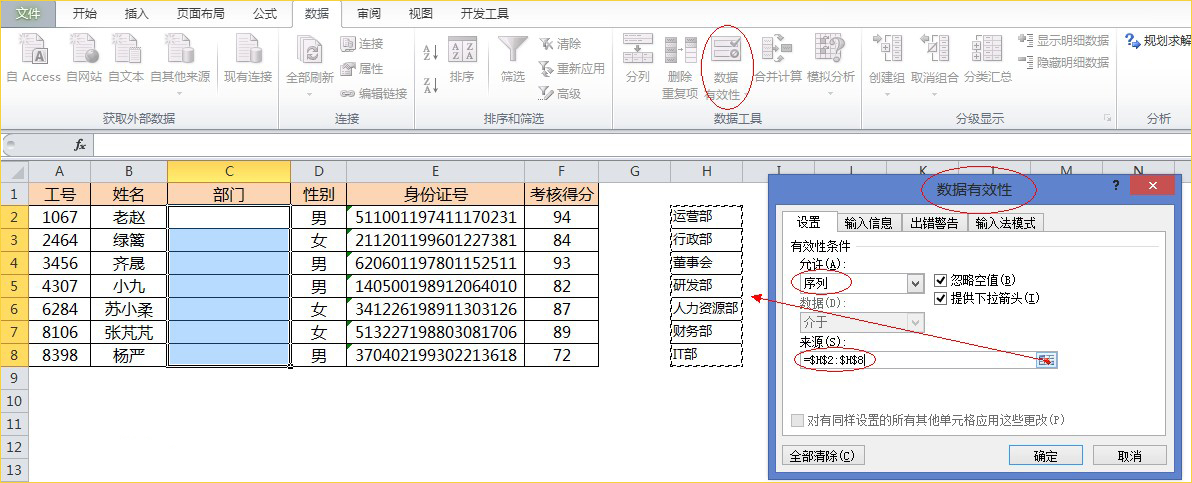The height and width of the screenshot is (483, 1192).
Task: Open the 连接 connections item
Action: [x=362, y=44]
